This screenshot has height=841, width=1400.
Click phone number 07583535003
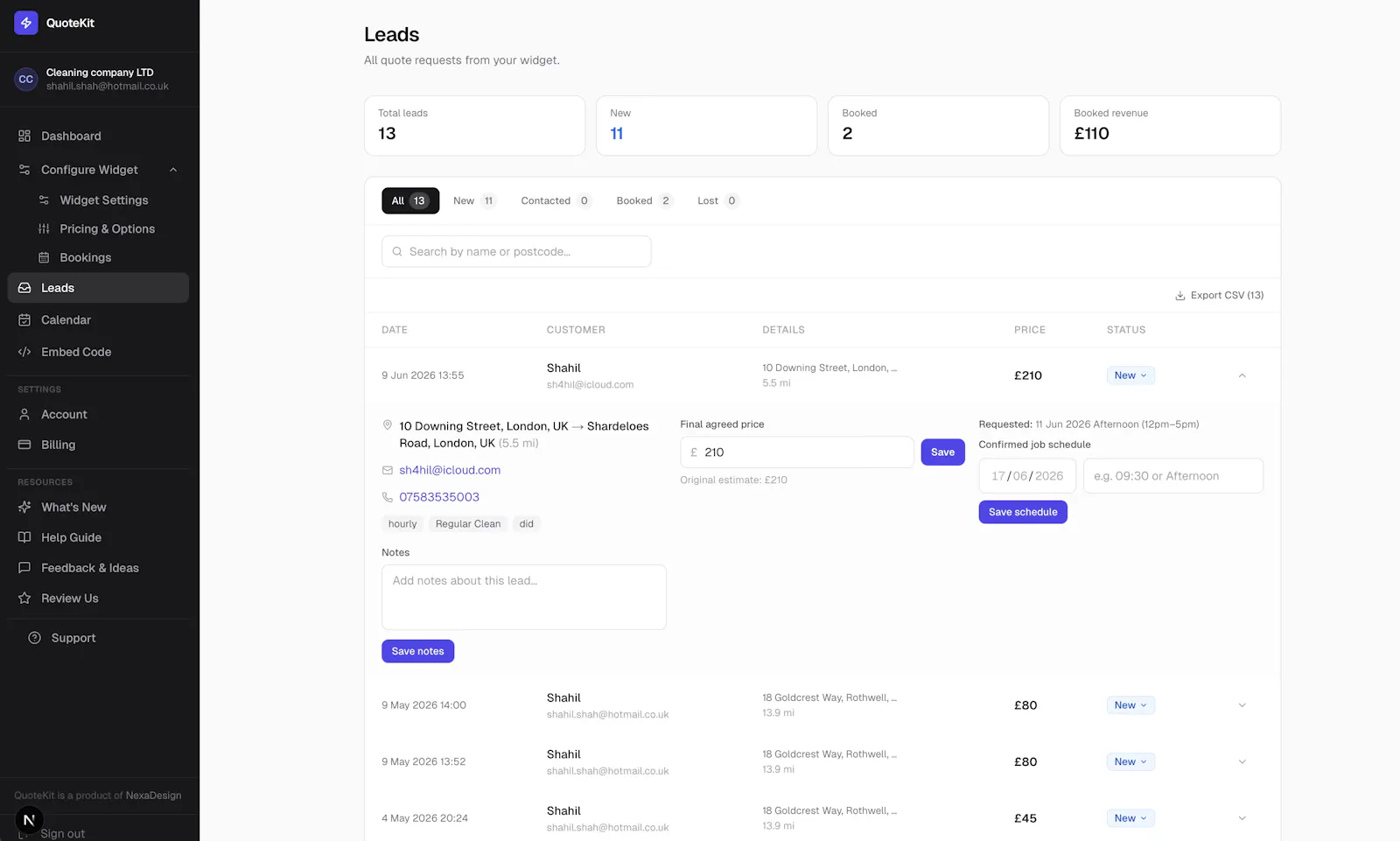439,497
